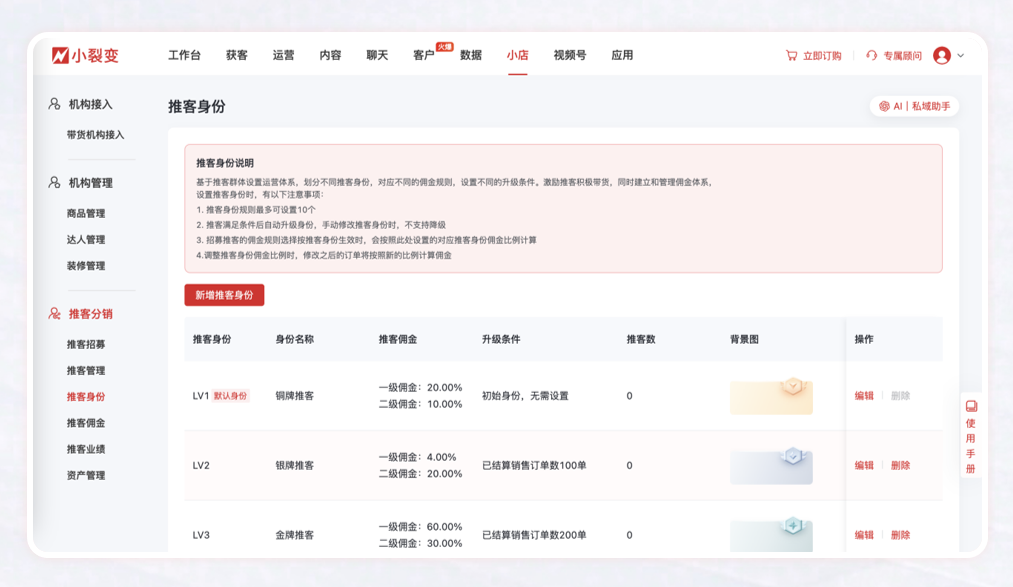This screenshot has height=587, width=1013.
Task: Click the 机构管理 sidebar icon
Action: 55,183
